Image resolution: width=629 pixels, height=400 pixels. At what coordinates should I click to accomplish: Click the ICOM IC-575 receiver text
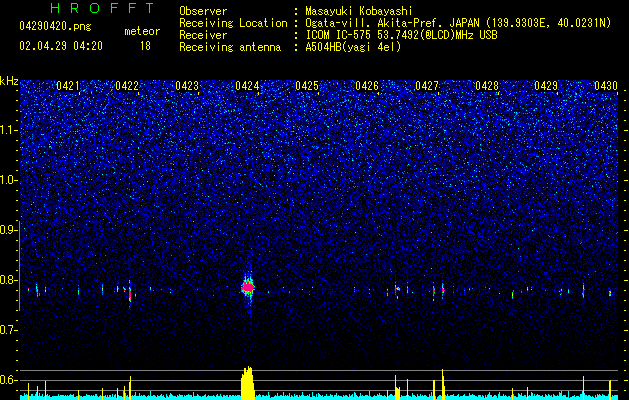[x=401, y=35]
